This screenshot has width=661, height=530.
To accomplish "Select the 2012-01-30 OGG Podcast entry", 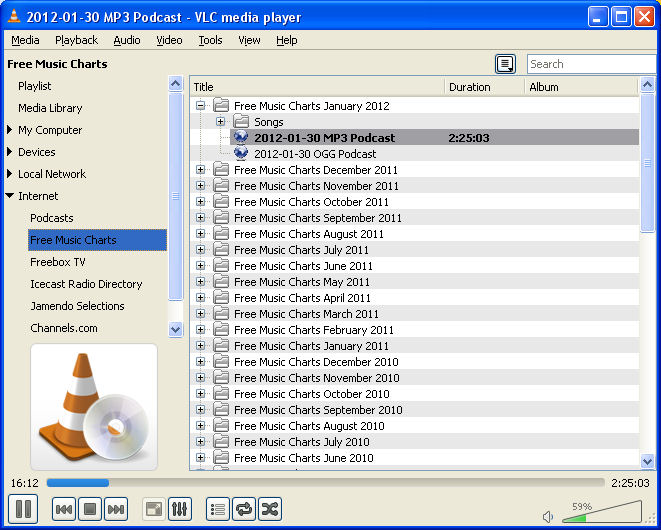I will coord(315,154).
